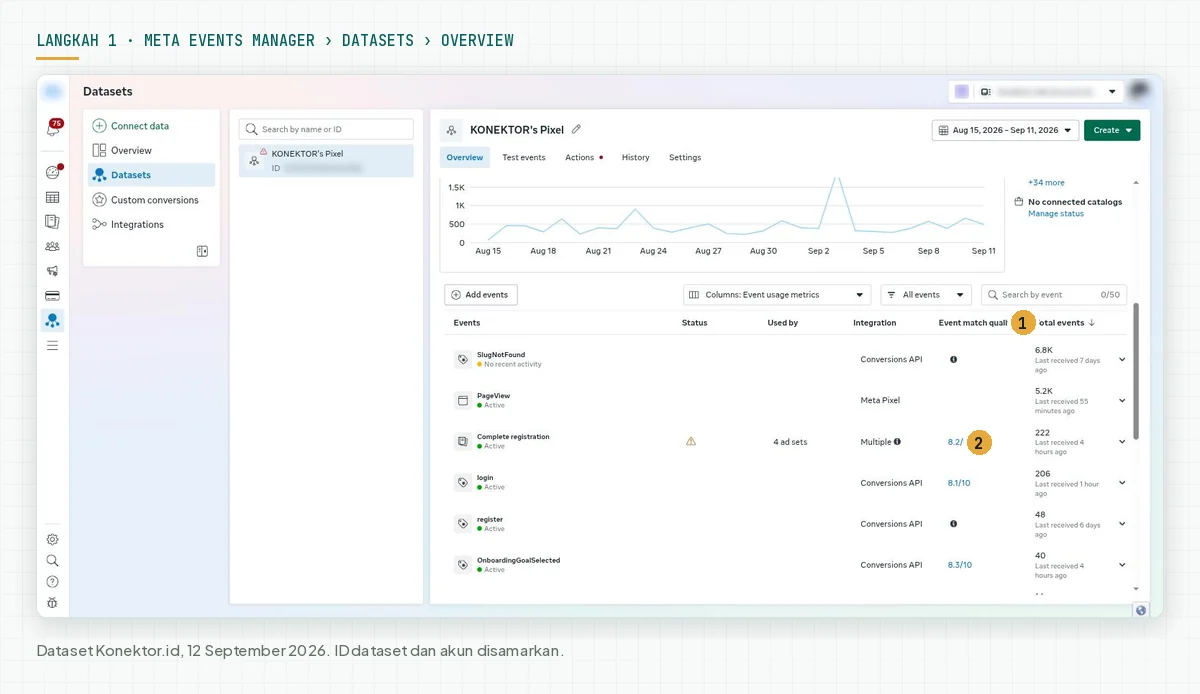This screenshot has height=694, width=1200.
Task: Click the Search by name or ID field
Action: pos(326,129)
